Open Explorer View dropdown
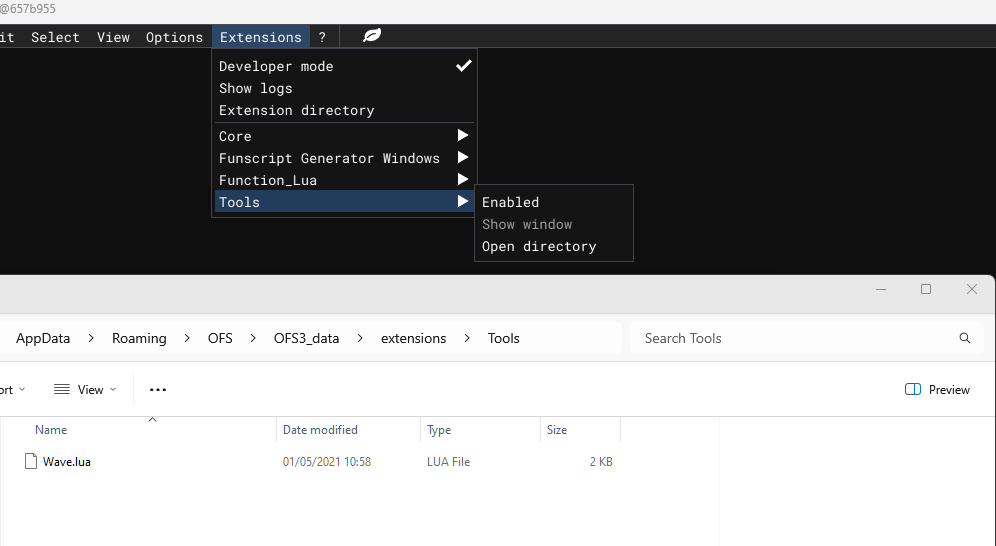This screenshot has width=996, height=546. 85,390
